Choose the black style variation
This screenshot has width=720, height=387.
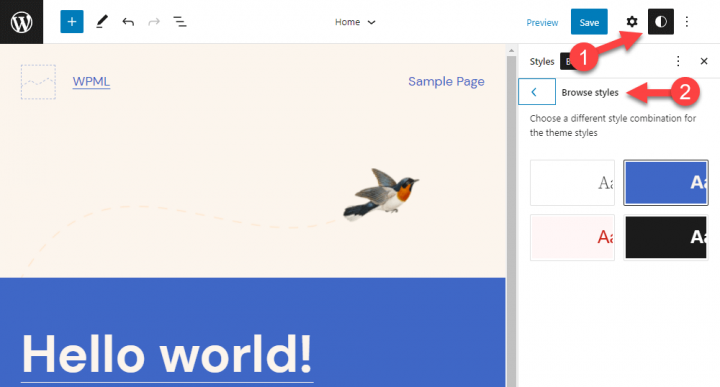[666, 237]
